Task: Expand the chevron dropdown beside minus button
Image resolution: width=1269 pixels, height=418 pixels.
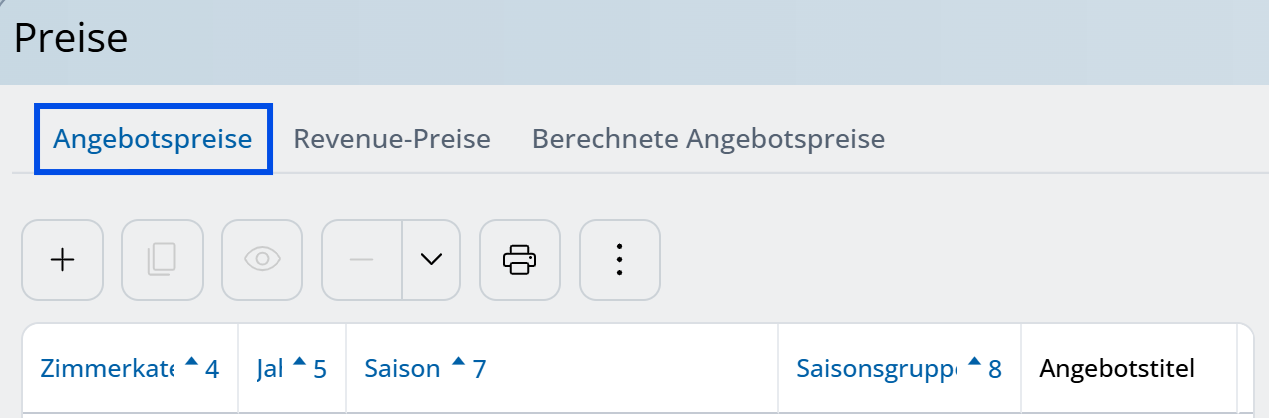Action: pos(431,260)
